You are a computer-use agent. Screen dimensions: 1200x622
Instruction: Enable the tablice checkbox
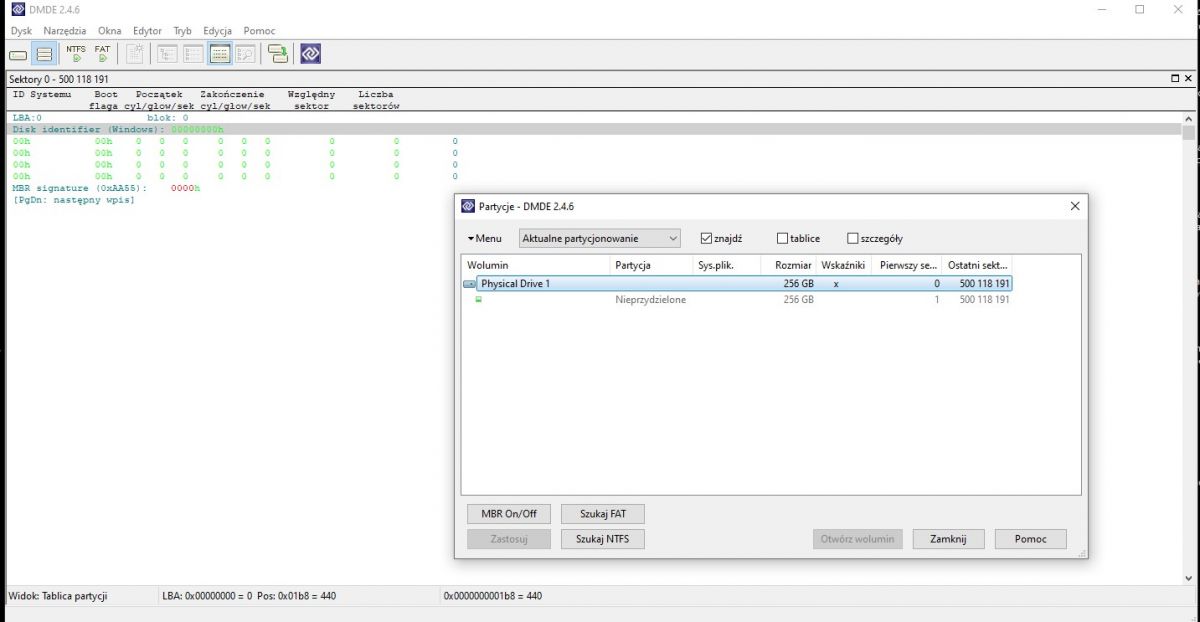pos(783,238)
